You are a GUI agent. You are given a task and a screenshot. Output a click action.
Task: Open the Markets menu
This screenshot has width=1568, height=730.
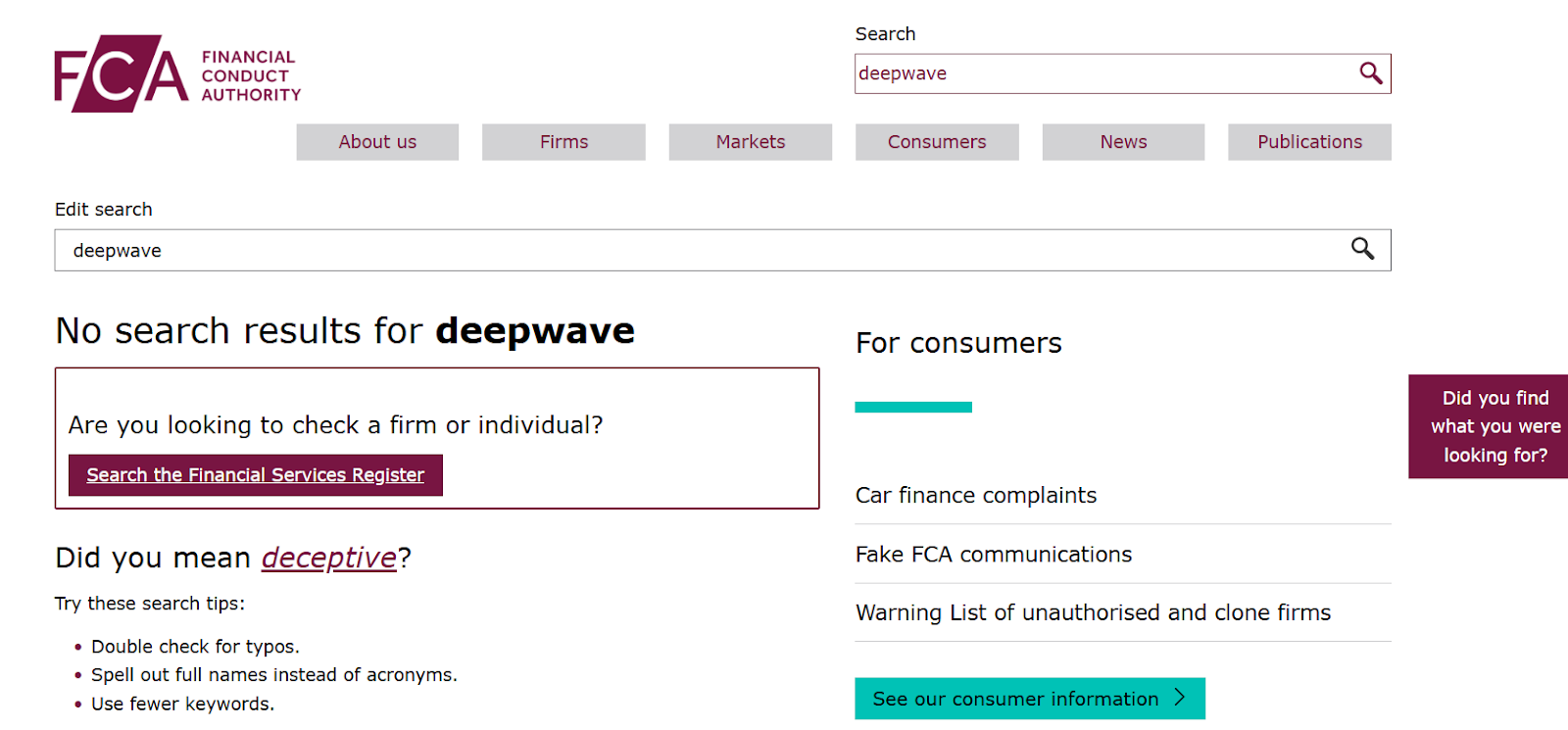pyautogui.click(x=750, y=142)
